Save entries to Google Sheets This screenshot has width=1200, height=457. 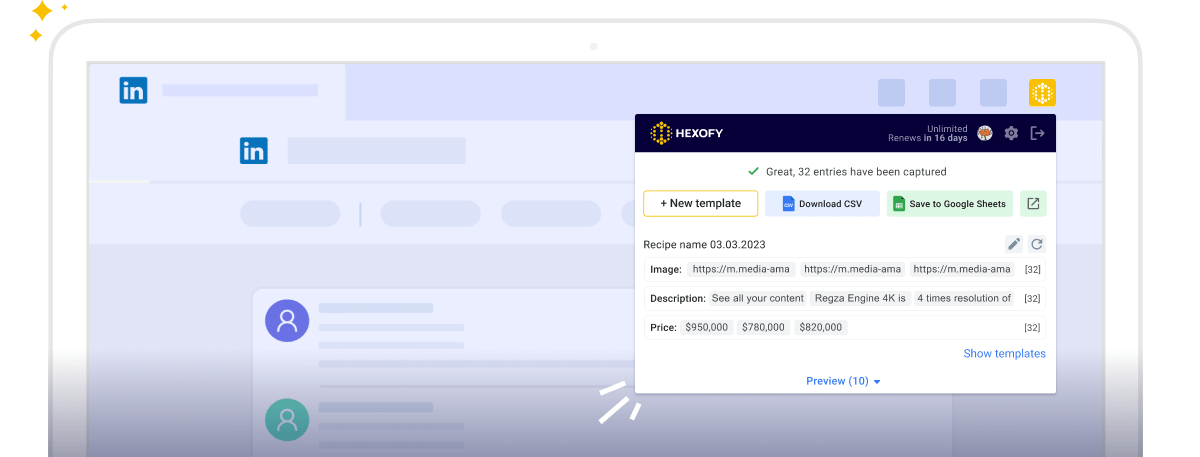point(949,204)
